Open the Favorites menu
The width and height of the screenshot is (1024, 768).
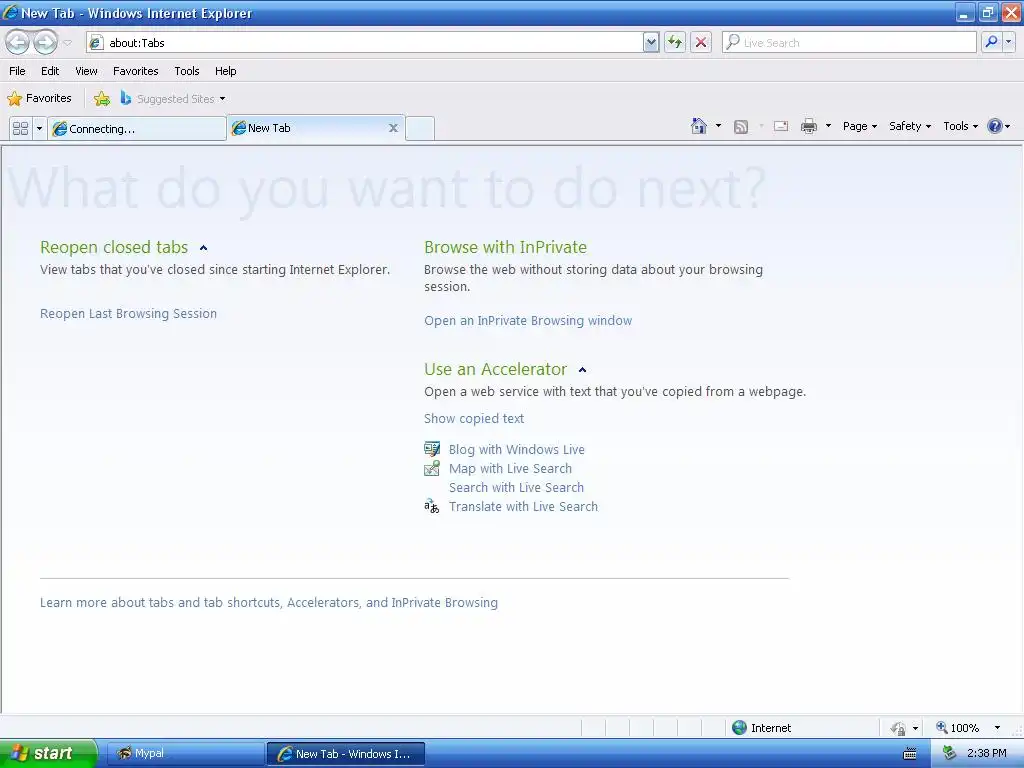(136, 71)
